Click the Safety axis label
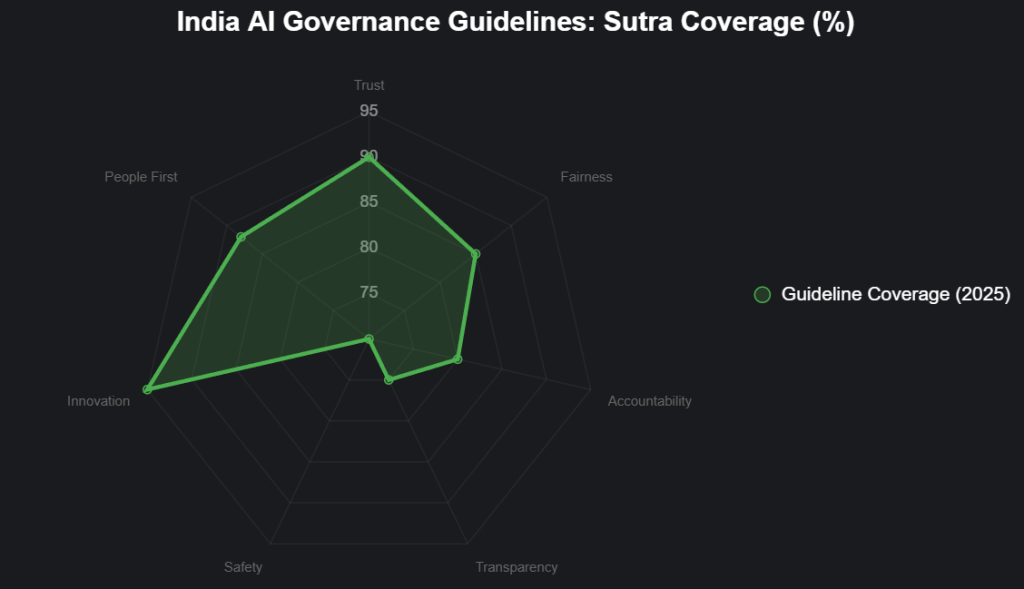 click(243, 567)
